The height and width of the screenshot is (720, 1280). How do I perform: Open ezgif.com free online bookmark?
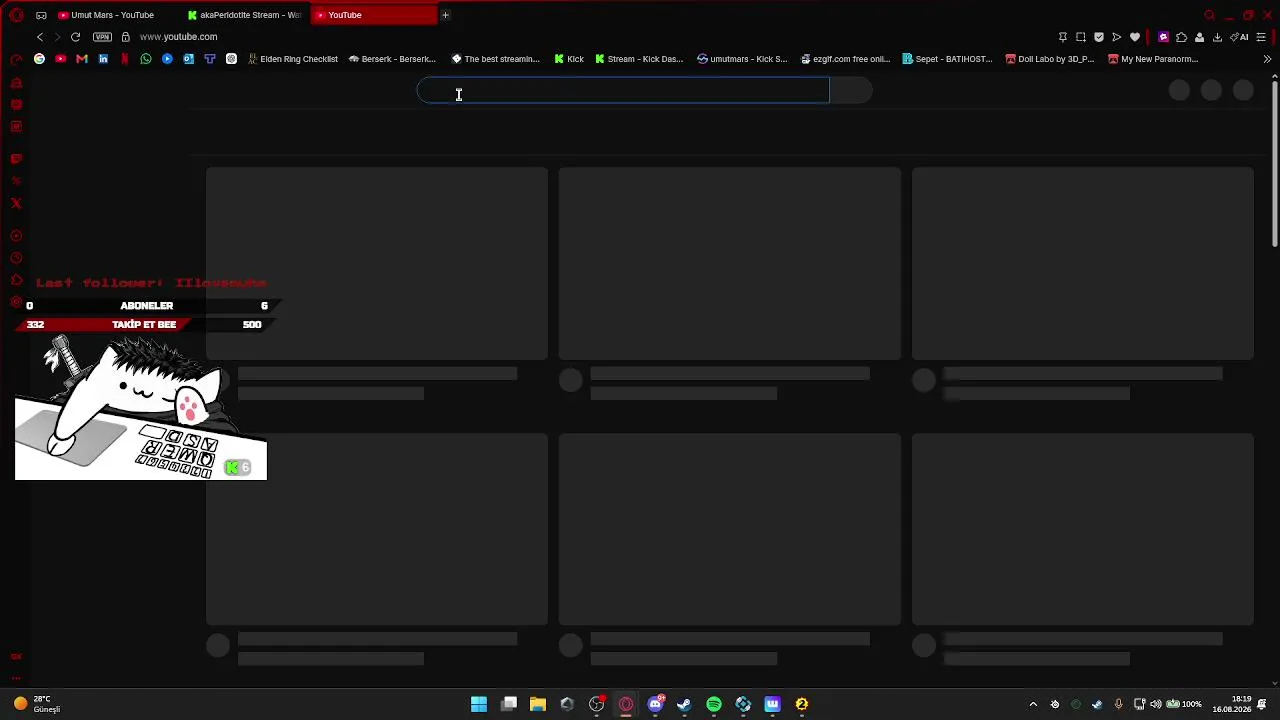click(845, 59)
